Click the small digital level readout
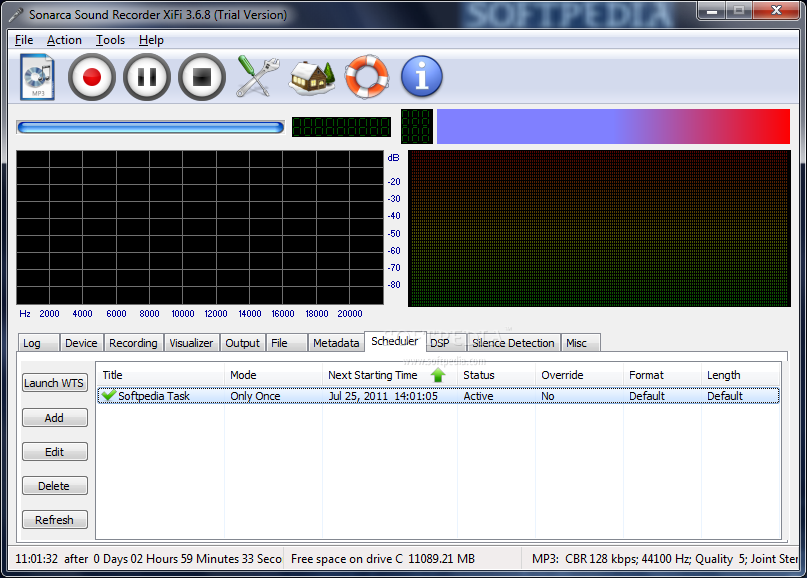Screen dimensions: 807x578 [416, 126]
